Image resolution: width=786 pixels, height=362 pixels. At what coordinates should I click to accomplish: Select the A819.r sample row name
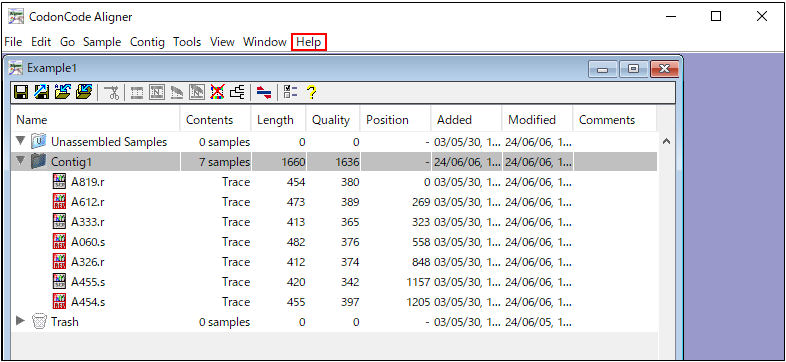tap(88, 182)
